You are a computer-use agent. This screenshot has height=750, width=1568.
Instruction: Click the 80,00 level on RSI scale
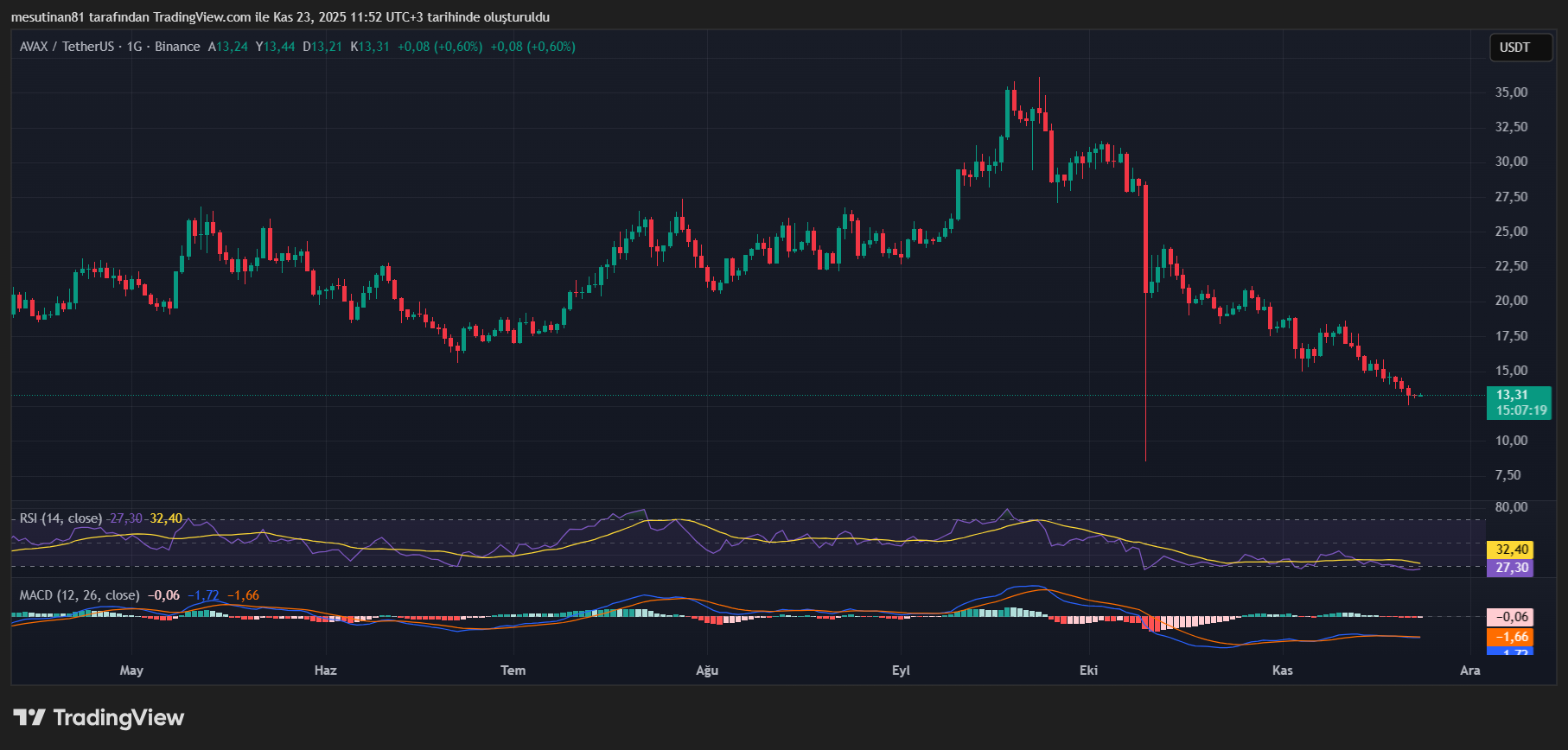[x=1511, y=507]
